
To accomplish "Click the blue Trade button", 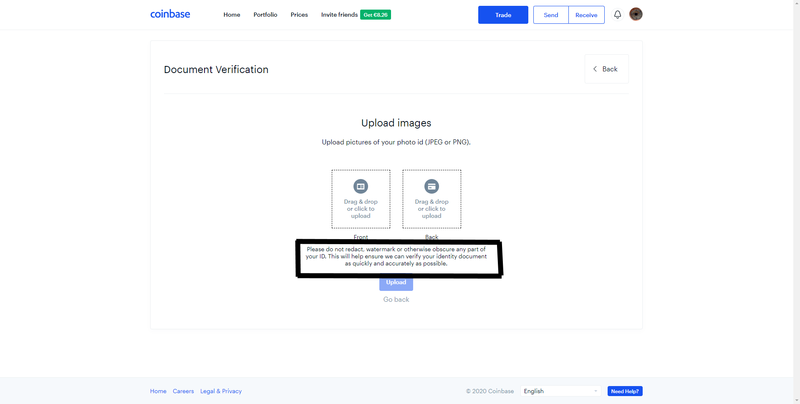I will pos(503,15).
